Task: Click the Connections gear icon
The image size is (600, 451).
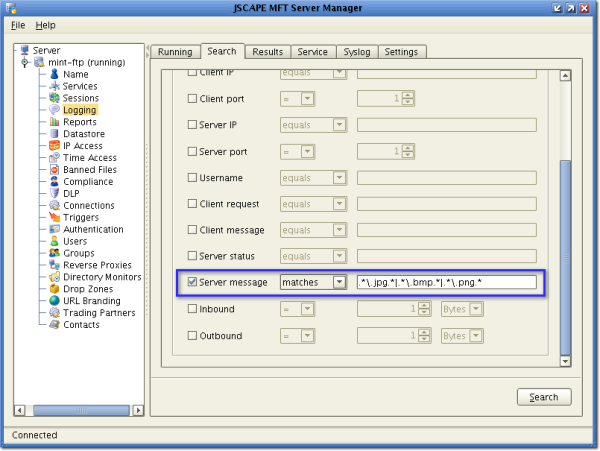Action: pos(54,205)
